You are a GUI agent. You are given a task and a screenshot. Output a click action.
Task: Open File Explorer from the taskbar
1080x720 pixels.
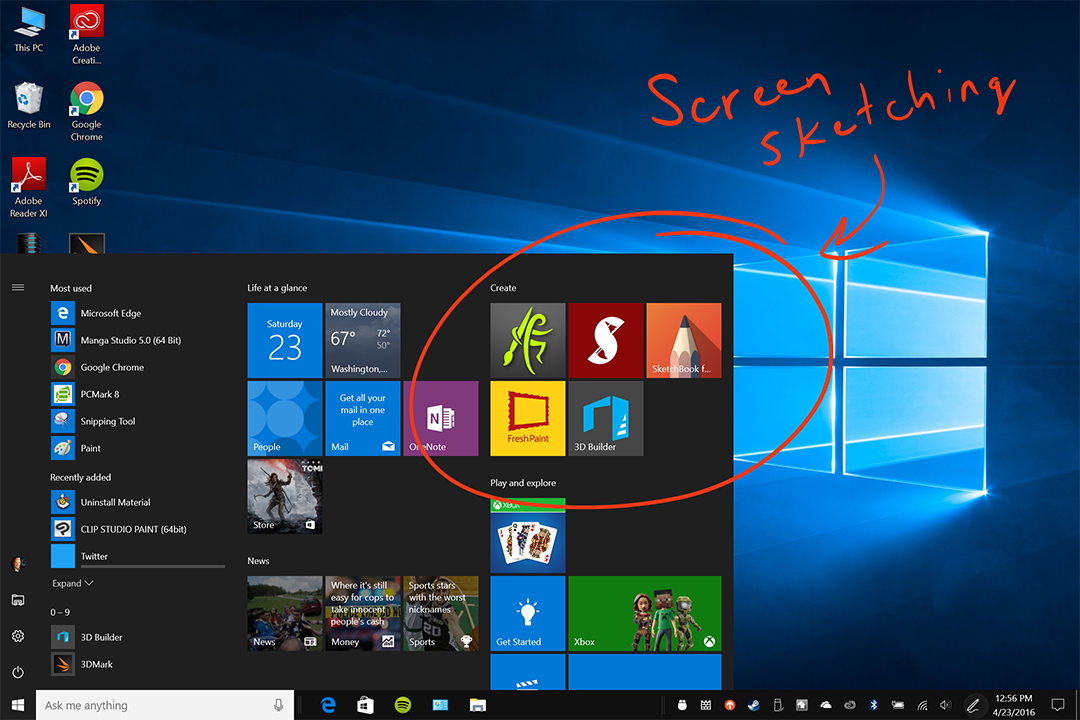(x=477, y=705)
